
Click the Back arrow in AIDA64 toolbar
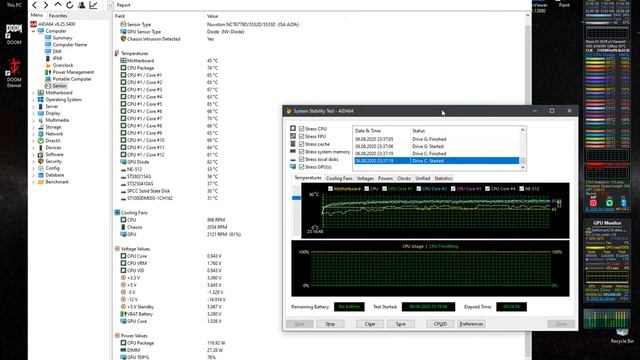[x=35, y=5]
